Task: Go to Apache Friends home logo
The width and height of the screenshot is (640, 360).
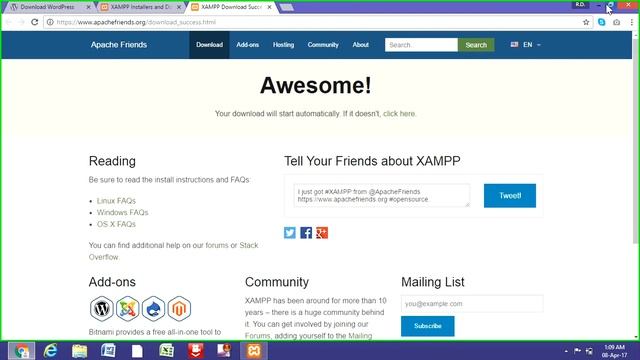Action: [x=119, y=45]
